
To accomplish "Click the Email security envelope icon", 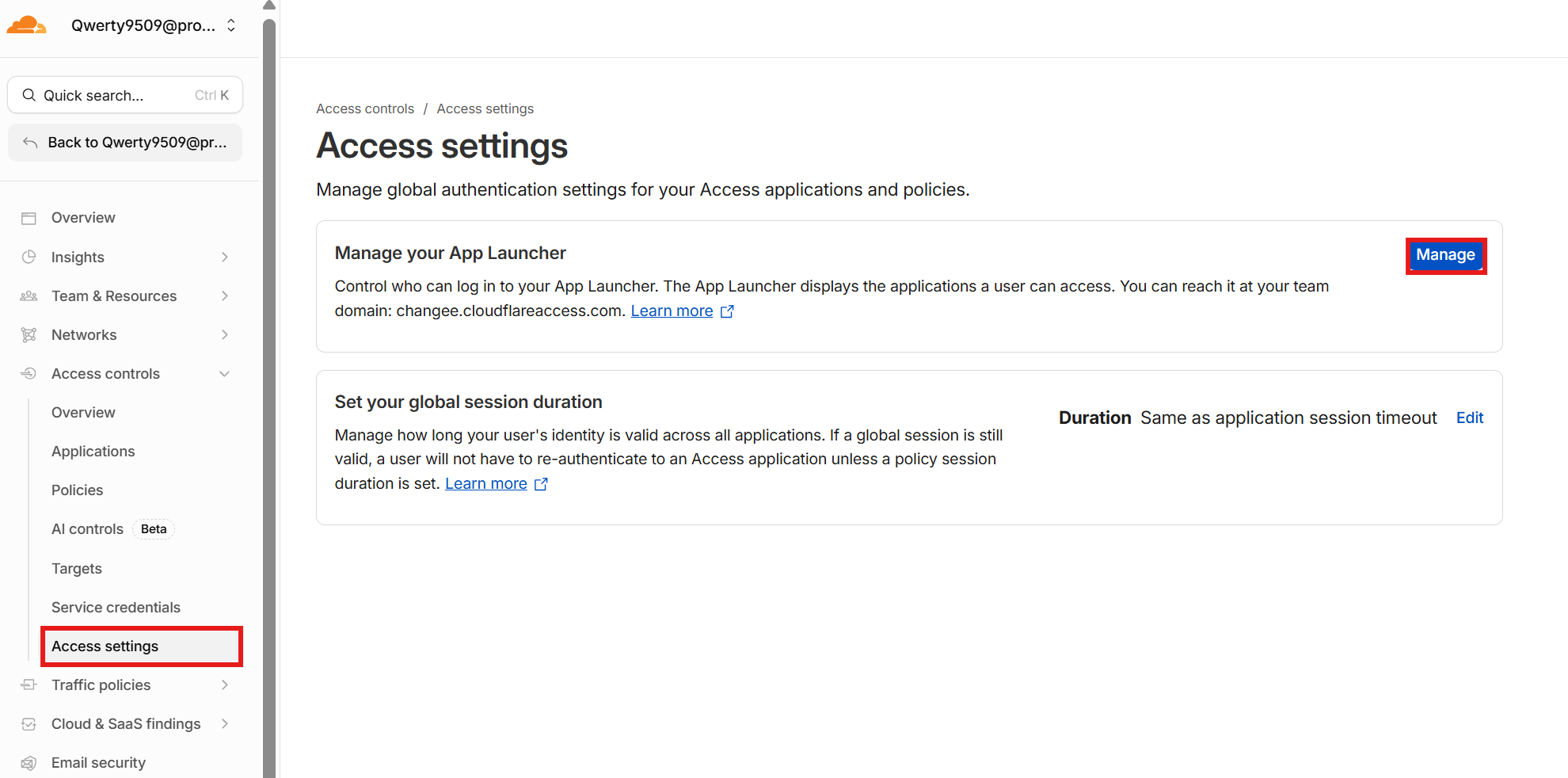I will [x=29, y=763].
